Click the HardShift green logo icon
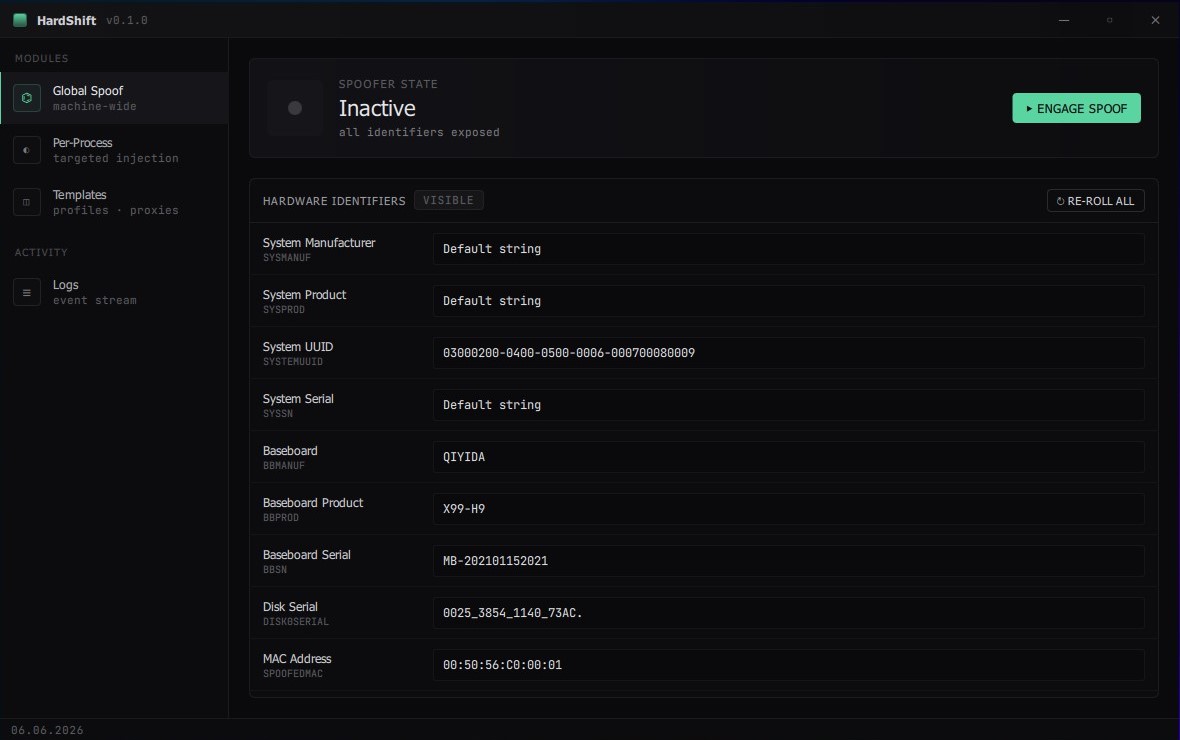Screen dimensions: 1180x740 (20, 20)
